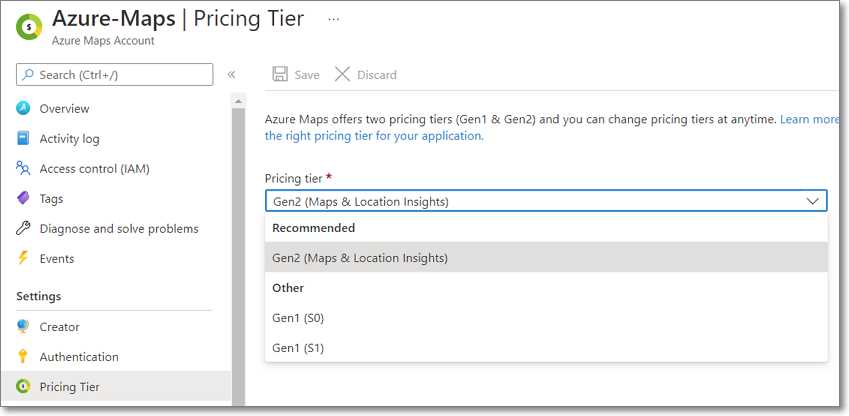
Task: Follow the Learn more link
Action: tap(809, 119)
